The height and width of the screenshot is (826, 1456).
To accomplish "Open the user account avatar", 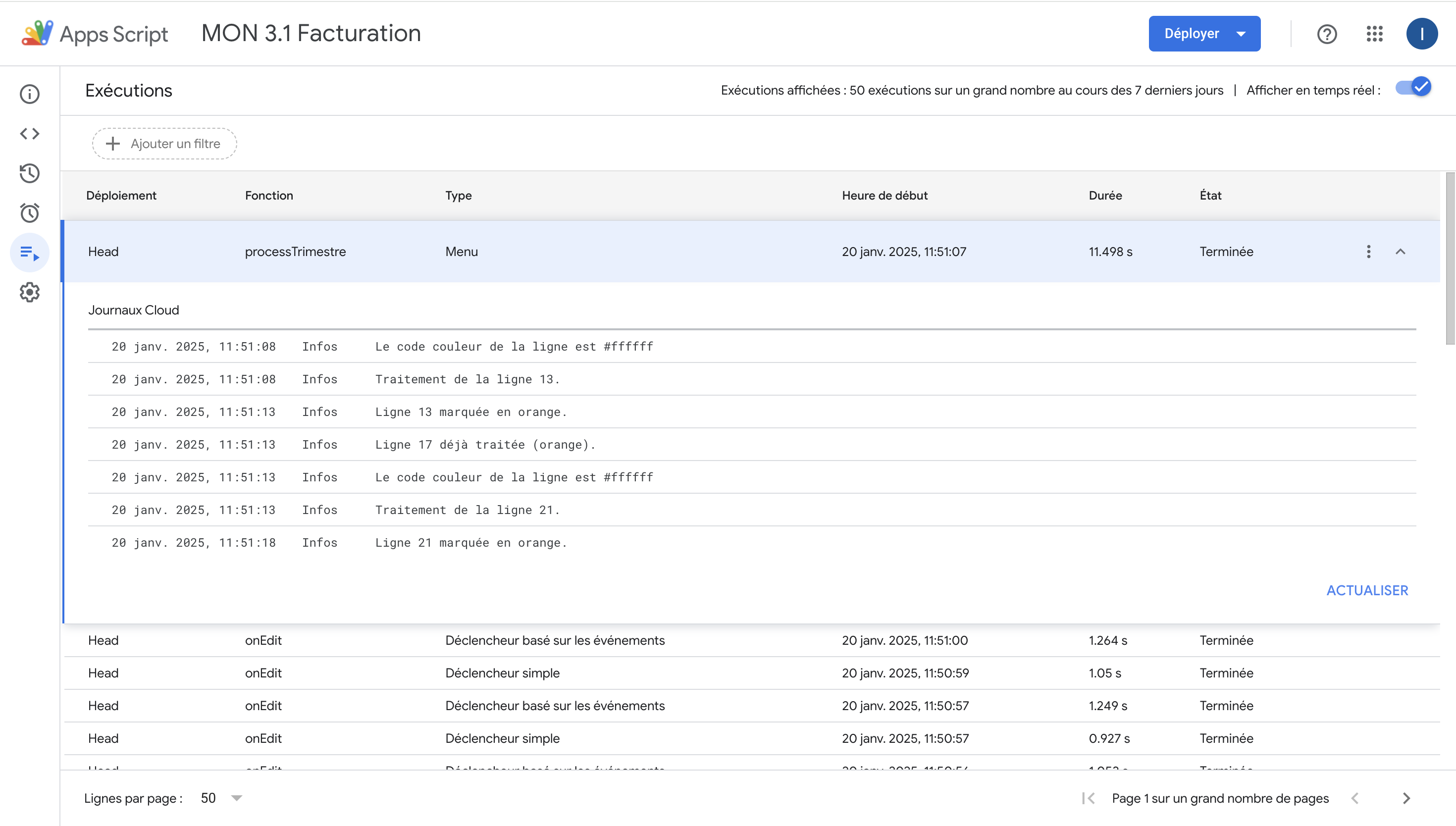I will [1421, 34].
